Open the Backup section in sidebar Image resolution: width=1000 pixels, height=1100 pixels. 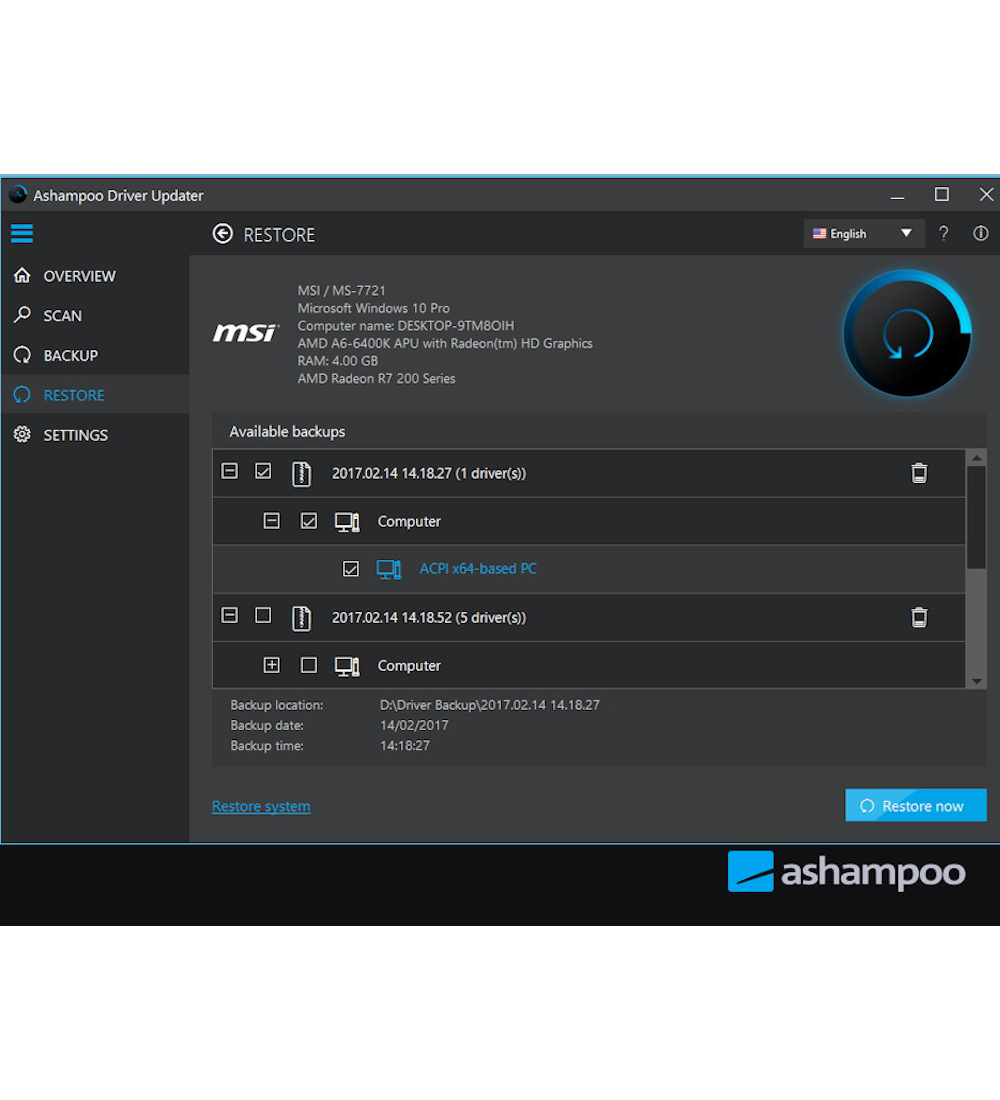pos(70,355)
